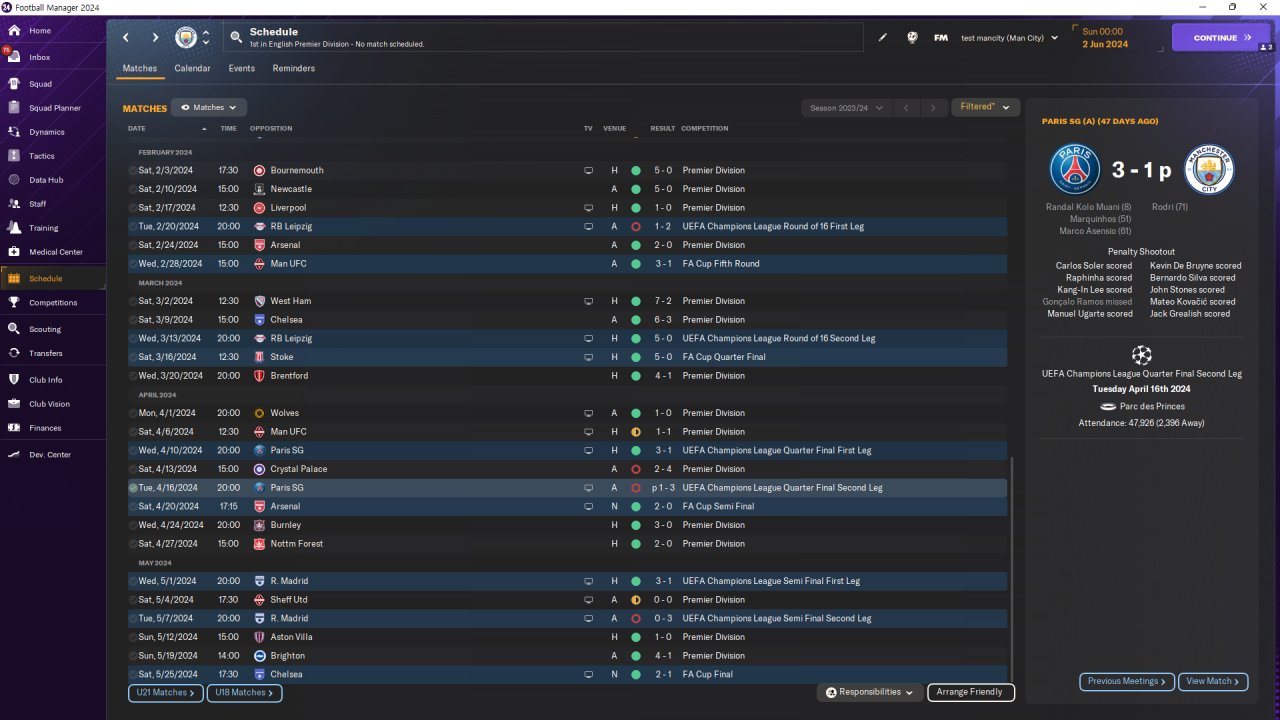Open Medical Center sidebar icon
The image size is (1280, 720).
[14, 252]
